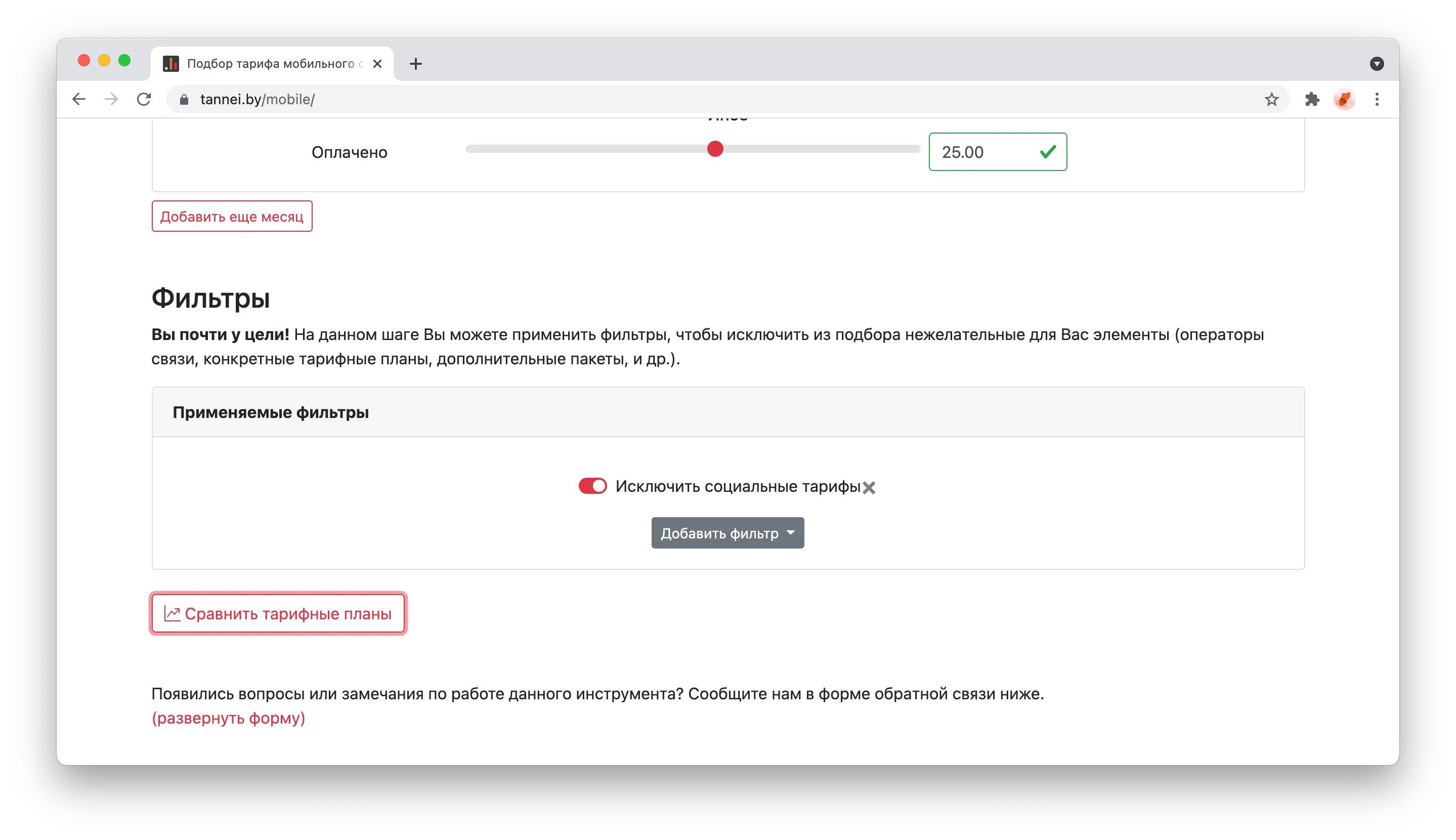Toggle off Исключить социальные тарифы switch
1456x840 pixels.
tap(593, 486)
